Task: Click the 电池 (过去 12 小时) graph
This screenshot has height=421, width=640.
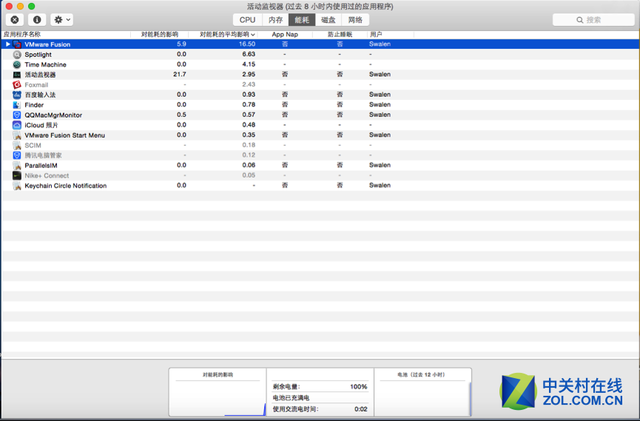Action: coord(422,392)
